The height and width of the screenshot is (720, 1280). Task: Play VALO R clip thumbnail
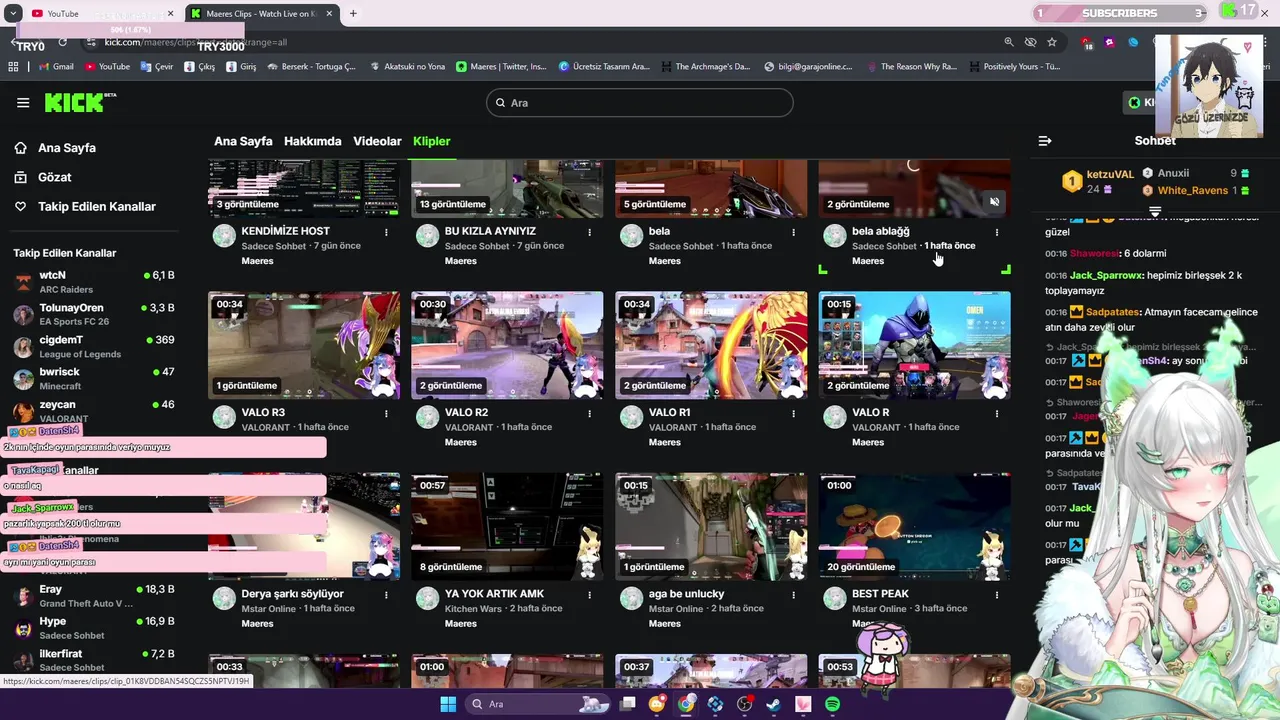pyautogui.click(x=914, y=345)
